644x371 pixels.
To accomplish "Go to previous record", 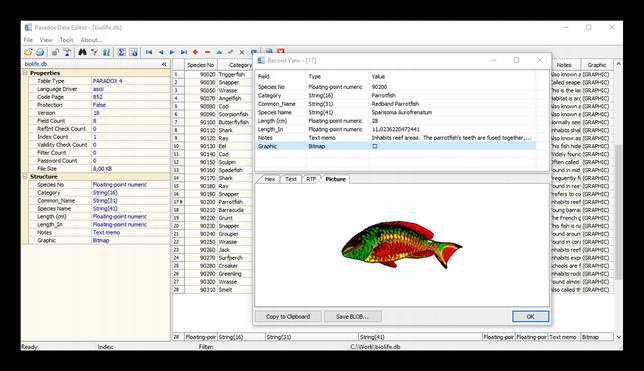I will (x=161, y=52).
